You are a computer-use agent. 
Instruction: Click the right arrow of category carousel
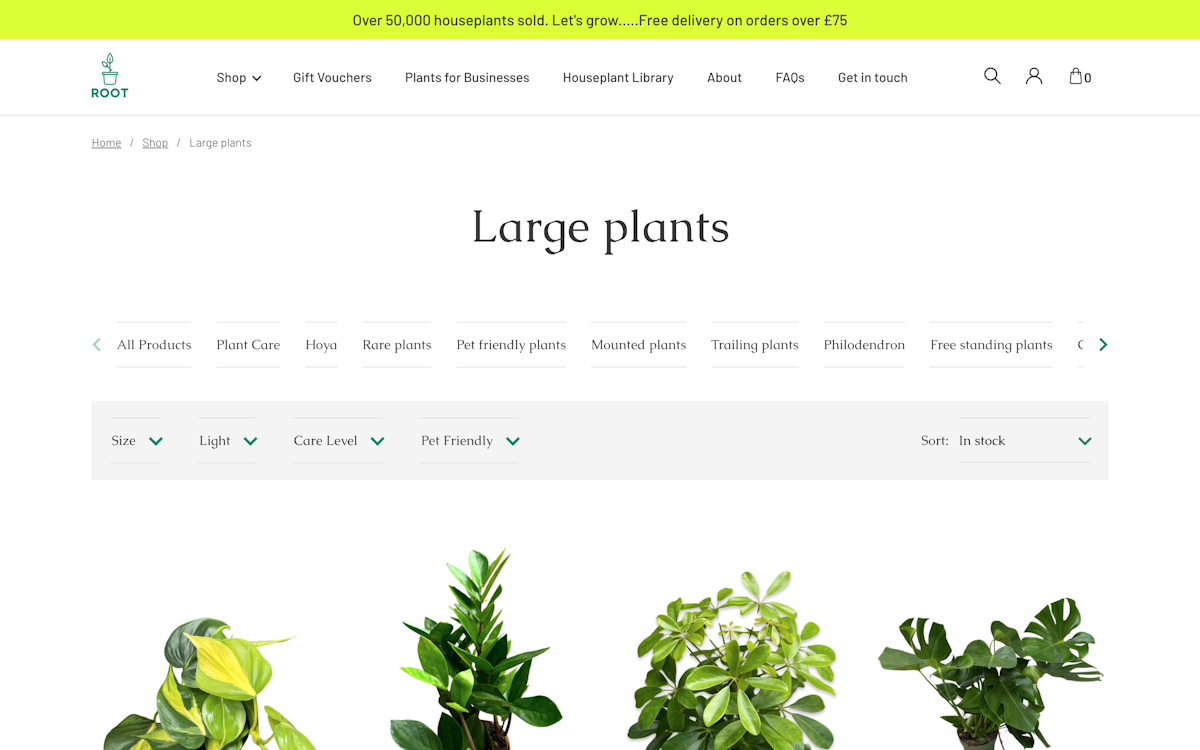[x=1103, y=345]
